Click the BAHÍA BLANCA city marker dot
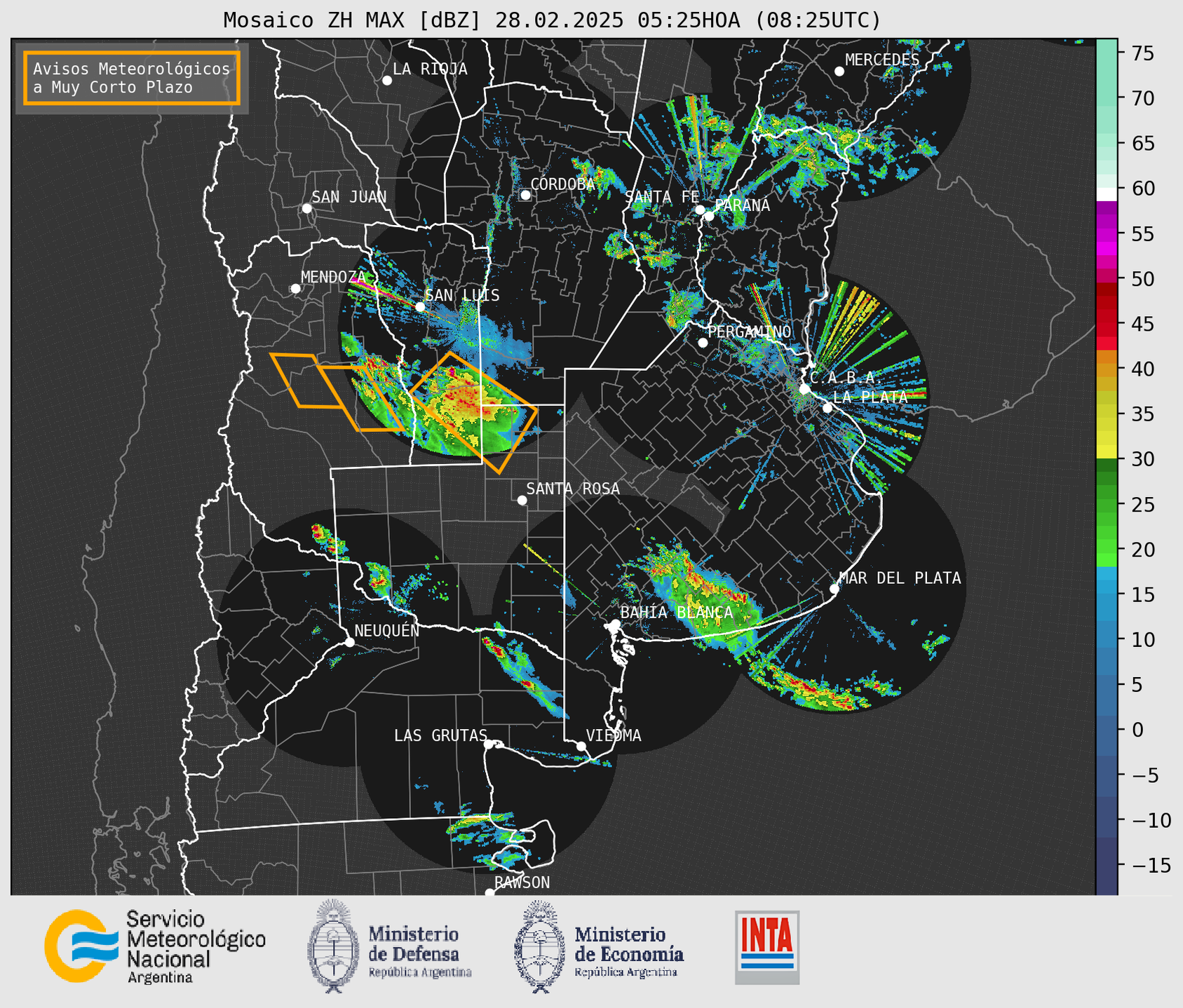This screenshot has height=1008, width=1183. [x=615, y=624]
